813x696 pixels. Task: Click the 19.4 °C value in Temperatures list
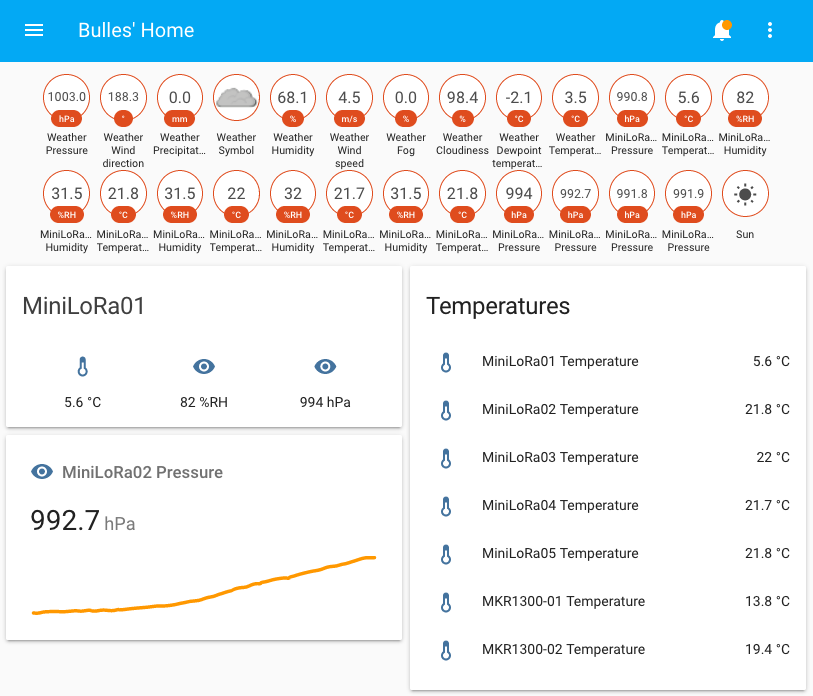click(767, 649)
